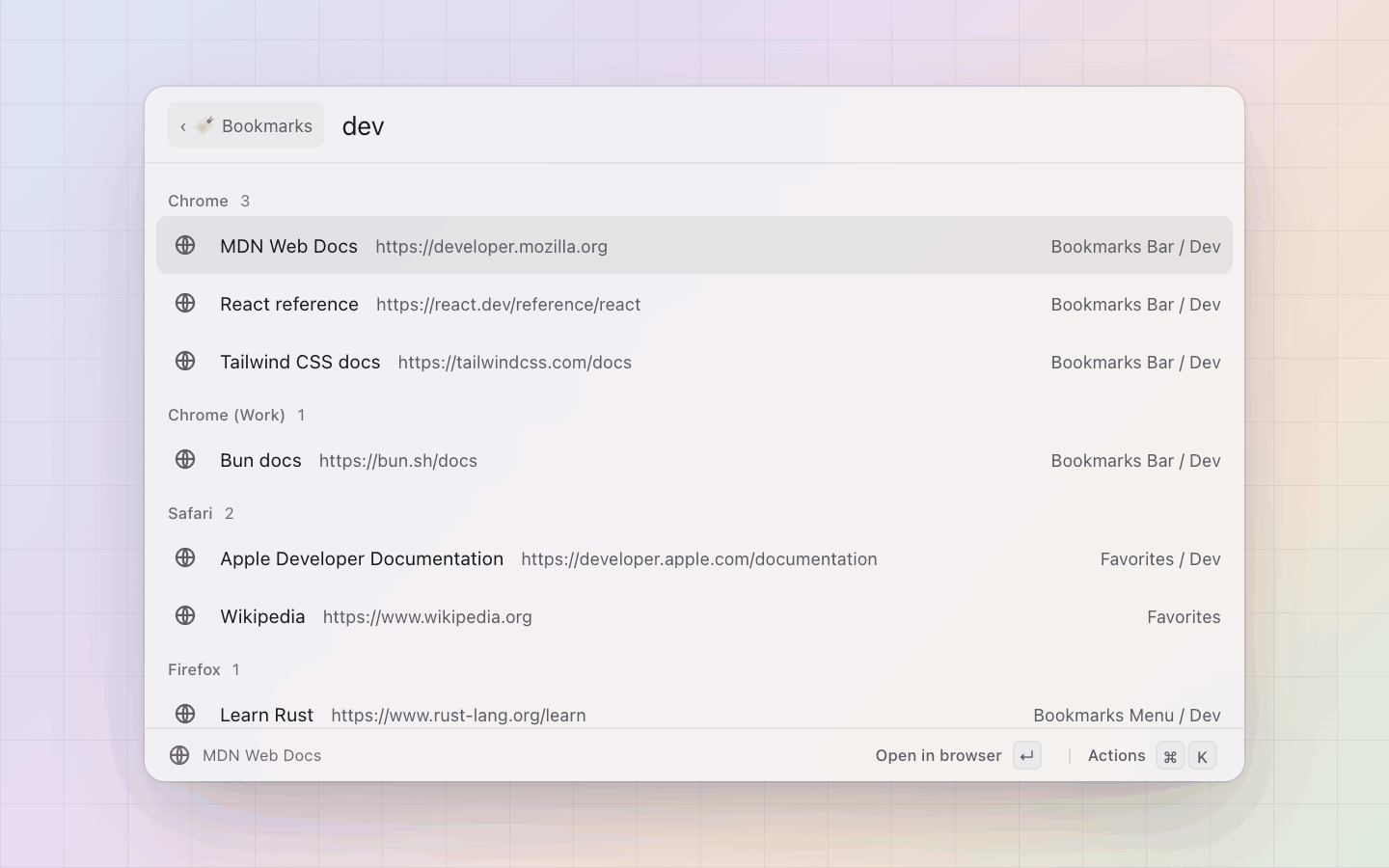Select the MDN Web Docs bookmark title

[288, 246]
